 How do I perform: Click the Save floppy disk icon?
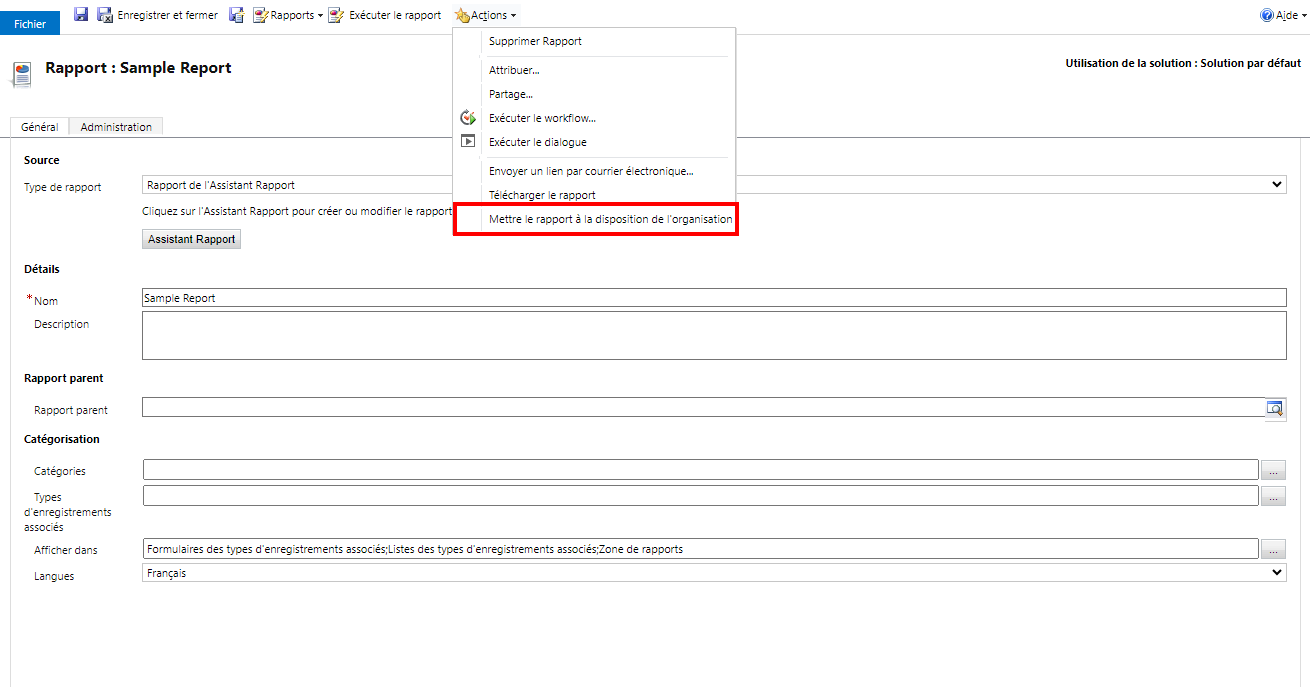pos(81,15)
